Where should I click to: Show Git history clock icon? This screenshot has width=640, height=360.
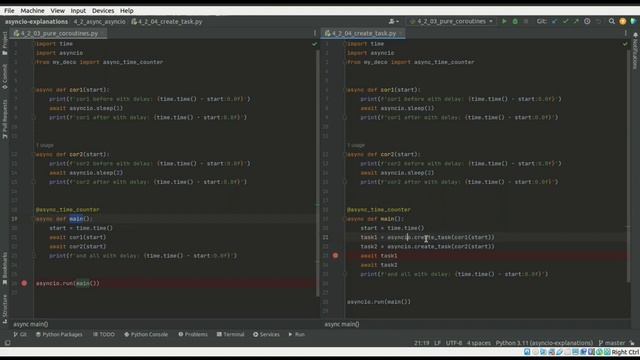point(587,21)
